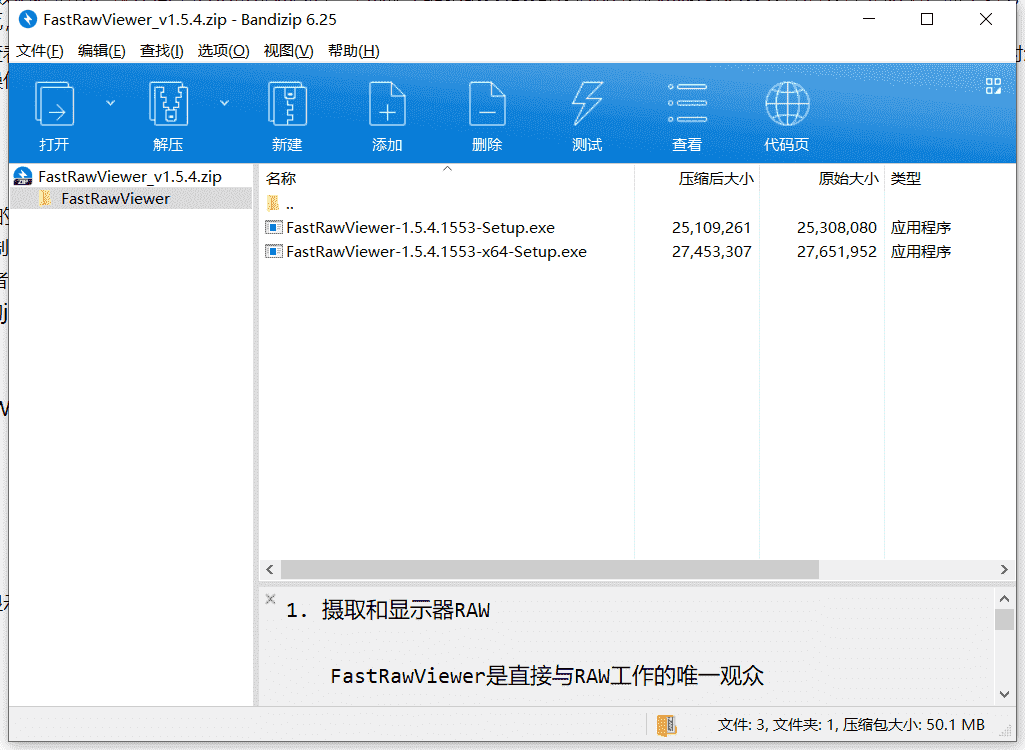Image resolution: width=1025 pixels, height=750 pixels.
Task: Click the grid layout icon in toolbar corner
Action: point(993,86)
